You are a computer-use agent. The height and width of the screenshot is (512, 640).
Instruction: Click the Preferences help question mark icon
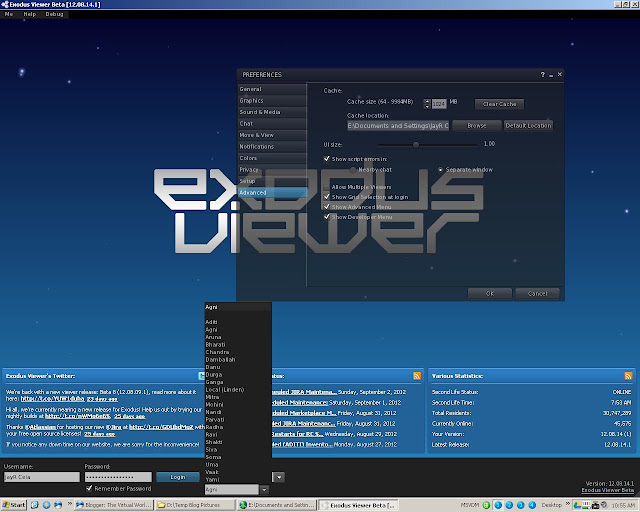pos(542,74)
